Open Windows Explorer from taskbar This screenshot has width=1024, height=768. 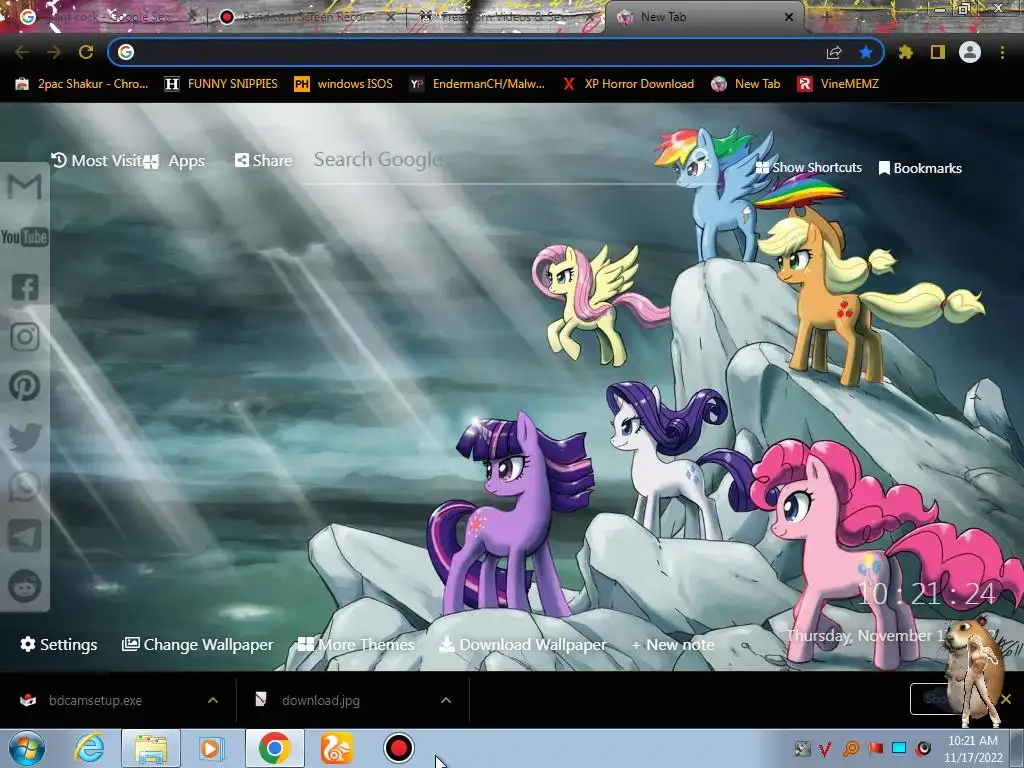pos(150,748)
